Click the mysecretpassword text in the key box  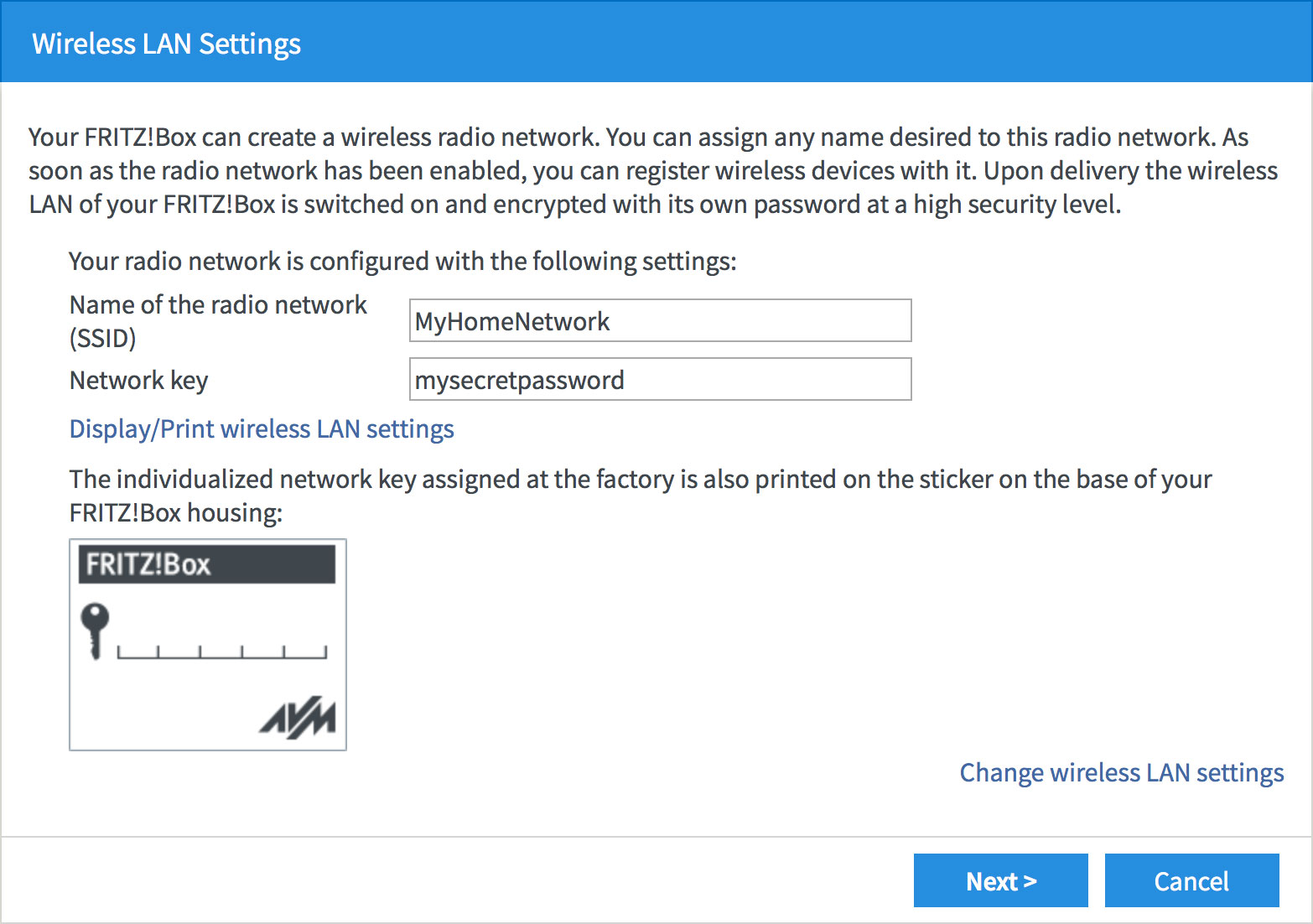coord(517,379)
